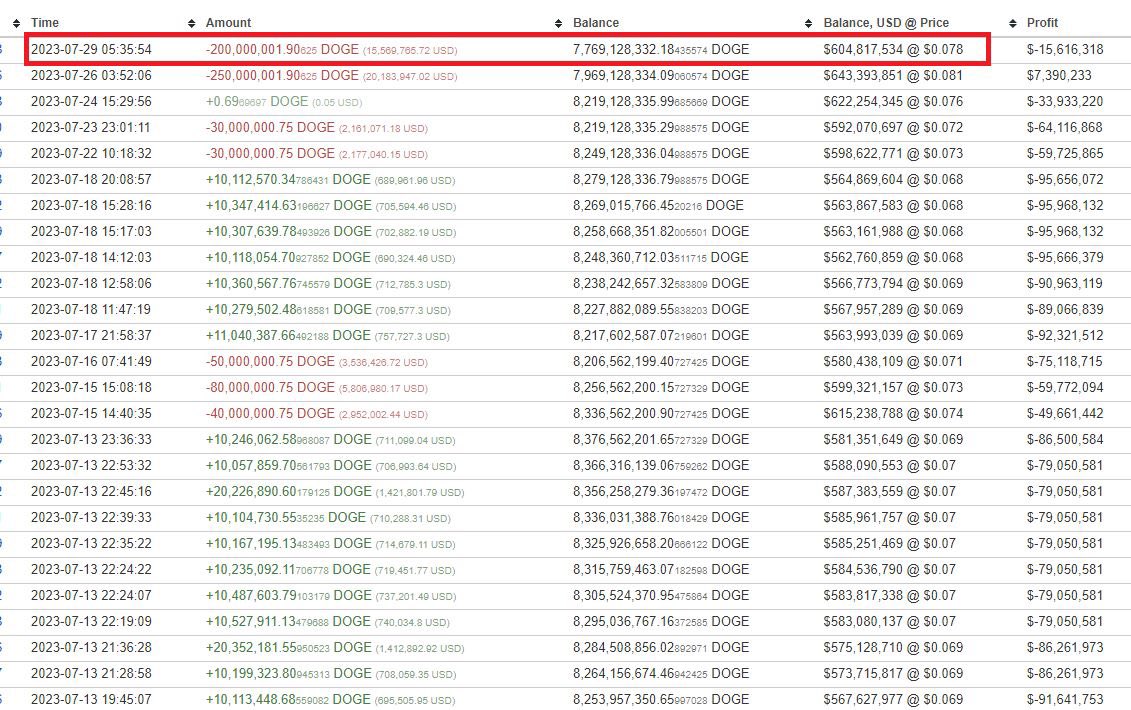The width and height of the screenshot is (1131, 710).
Task: Select timestamp 2023-07-24 15:29:56
Action: (x=92, y=102)
